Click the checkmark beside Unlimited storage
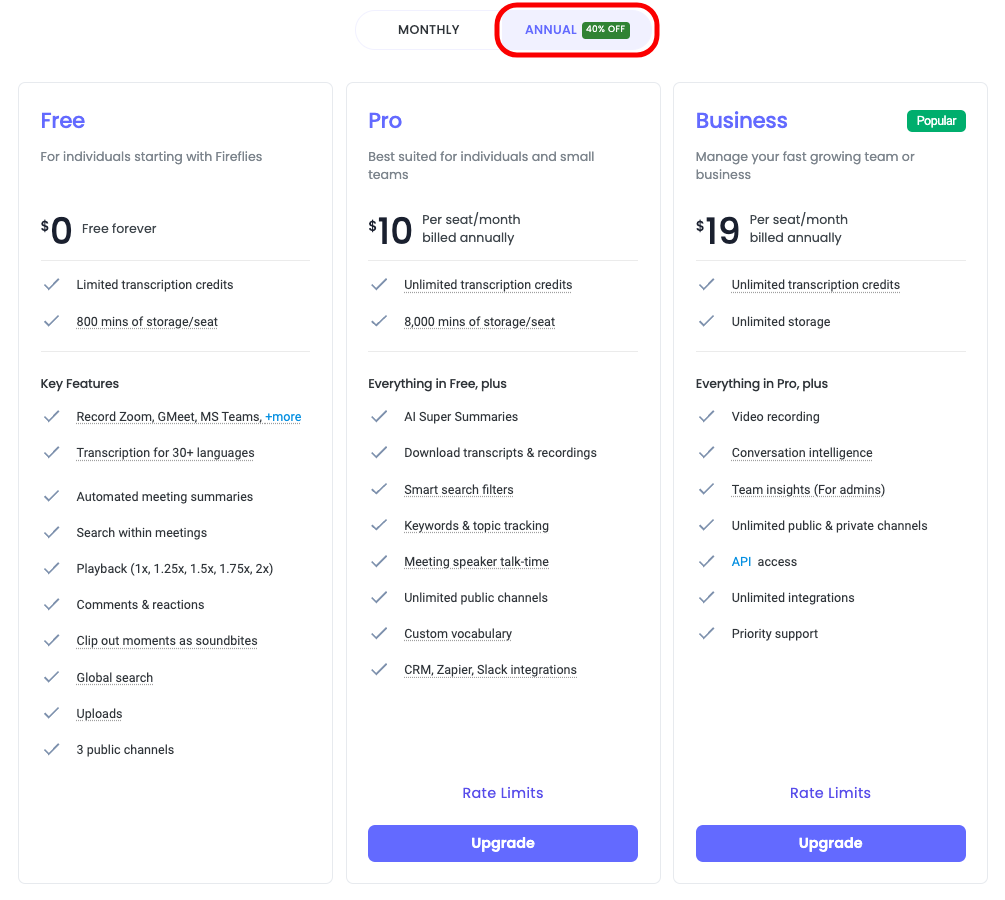 (x=707, y=321)
